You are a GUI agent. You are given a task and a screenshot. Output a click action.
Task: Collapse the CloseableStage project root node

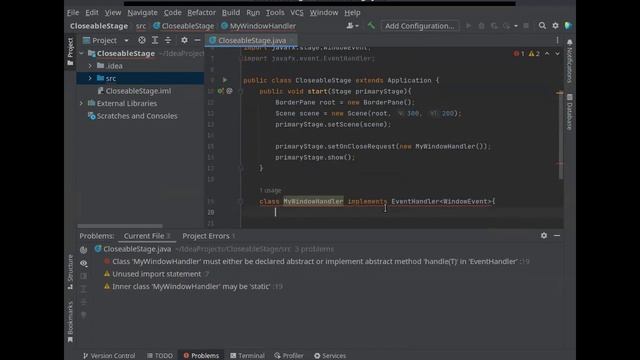pyautogui.click(x=81, y=53)
